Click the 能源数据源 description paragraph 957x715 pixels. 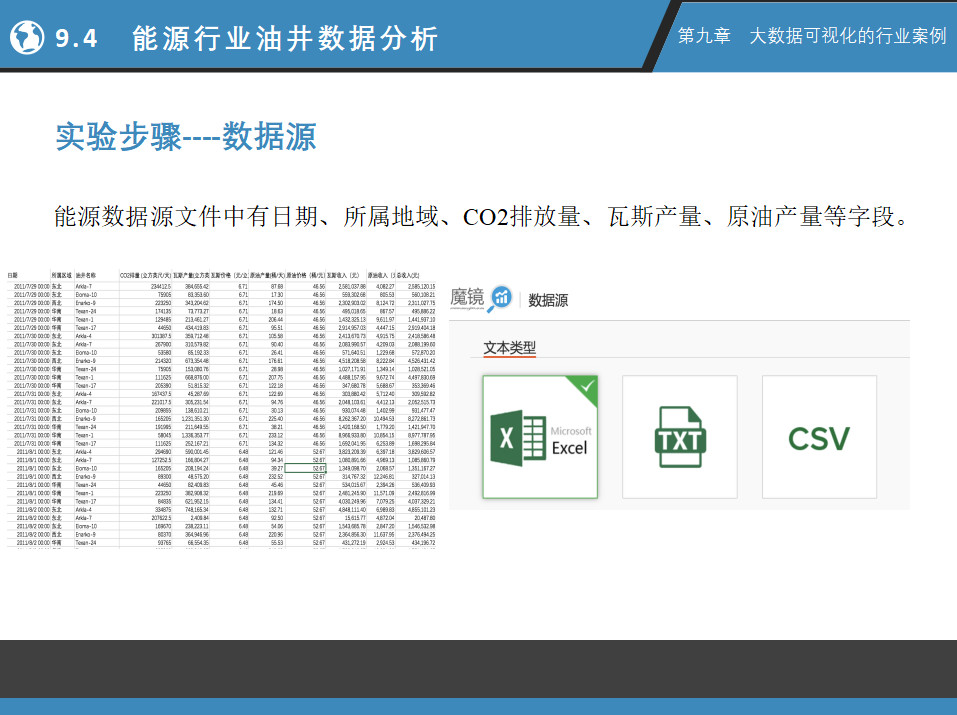480,217
